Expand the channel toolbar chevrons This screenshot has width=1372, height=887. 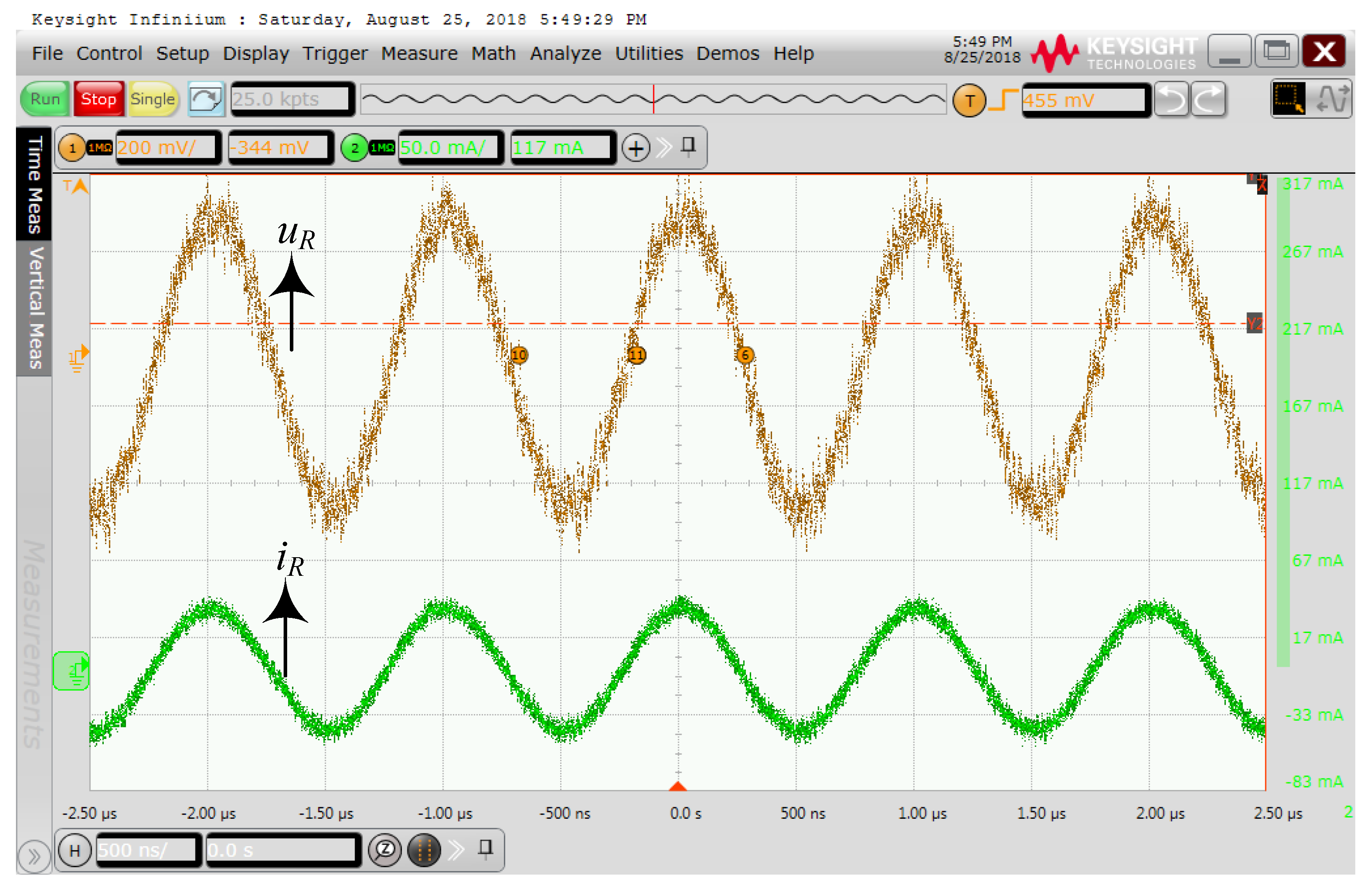(x=664, y=148)
